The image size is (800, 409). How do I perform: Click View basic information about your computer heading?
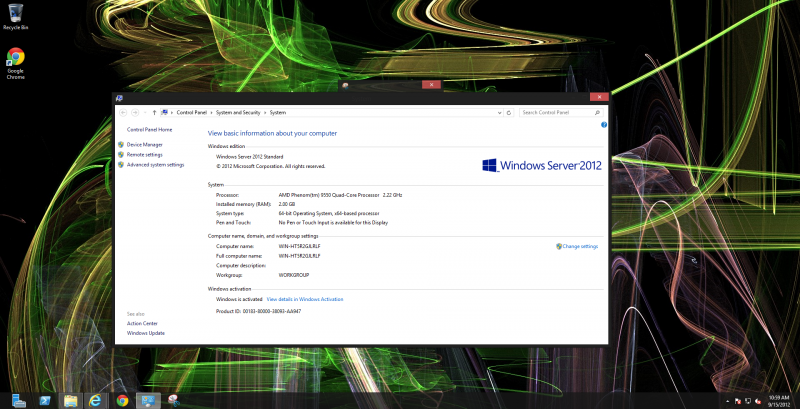[272, 134]
